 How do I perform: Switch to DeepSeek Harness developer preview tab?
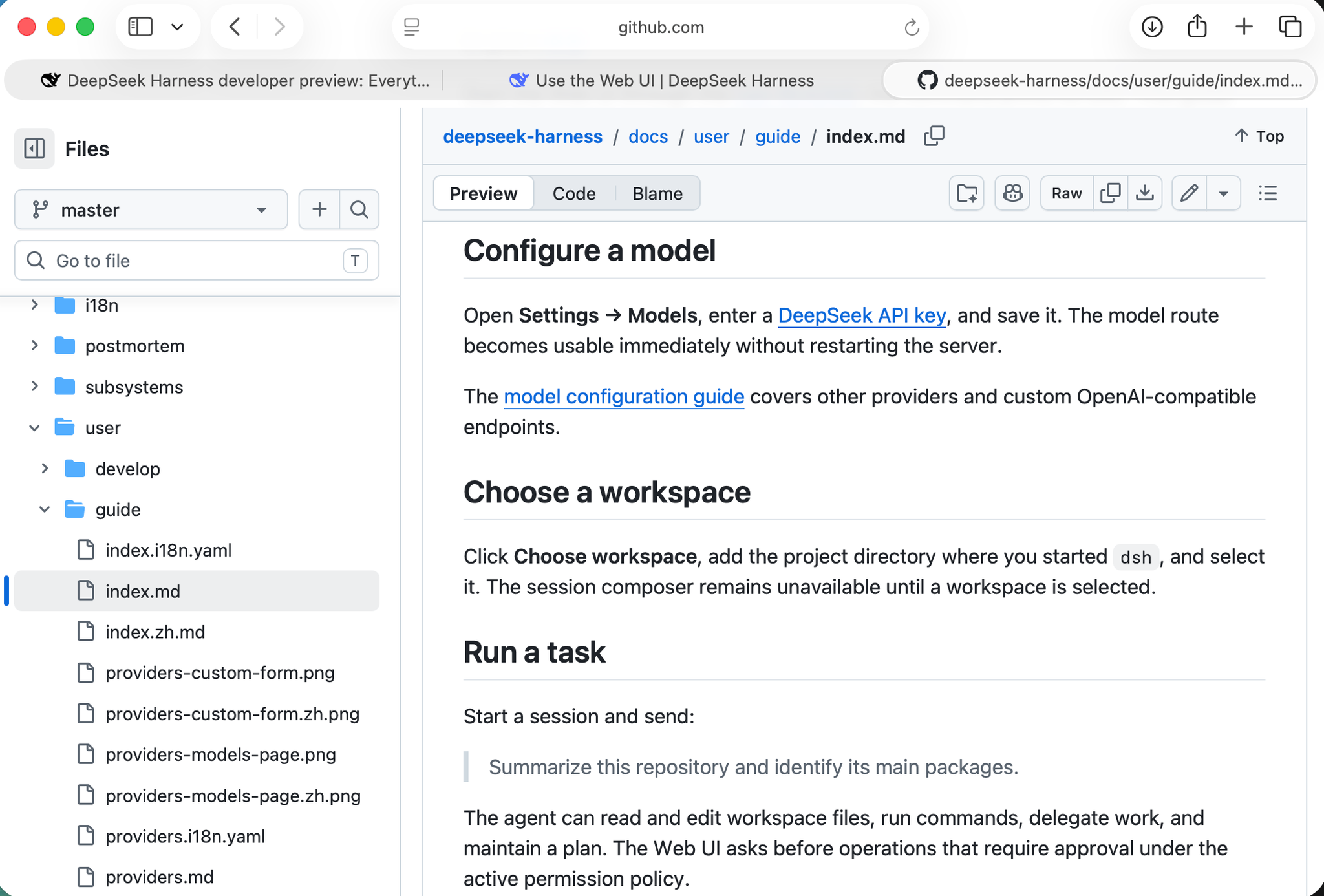coord(235,81)
